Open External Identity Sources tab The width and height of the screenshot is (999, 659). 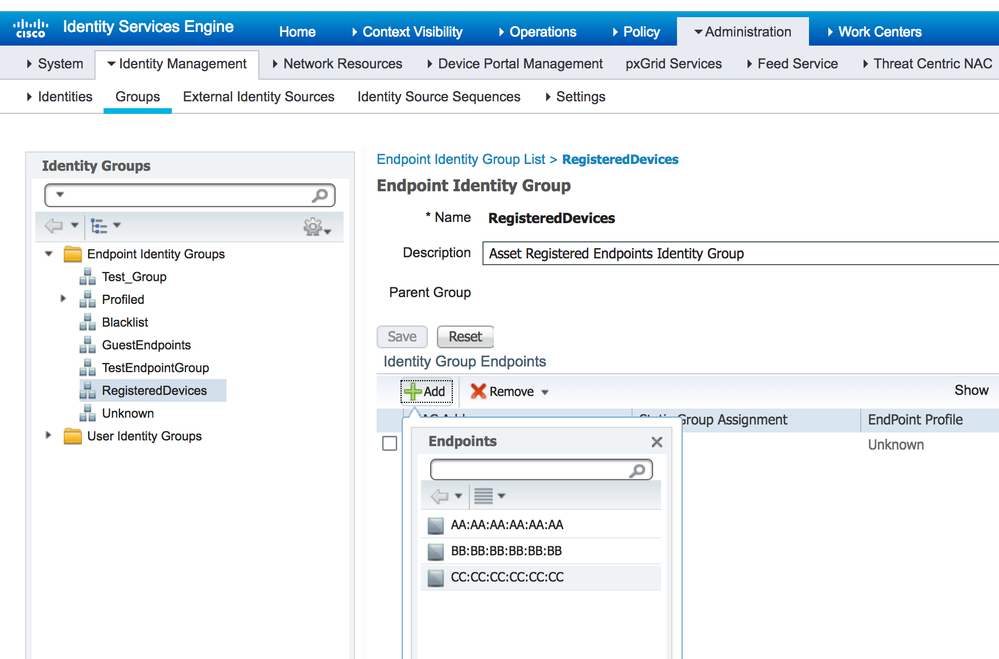pos(259,97)
